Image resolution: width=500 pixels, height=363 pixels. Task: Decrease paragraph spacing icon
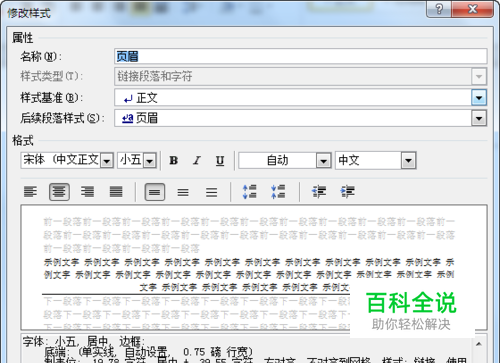coord(278,192)
